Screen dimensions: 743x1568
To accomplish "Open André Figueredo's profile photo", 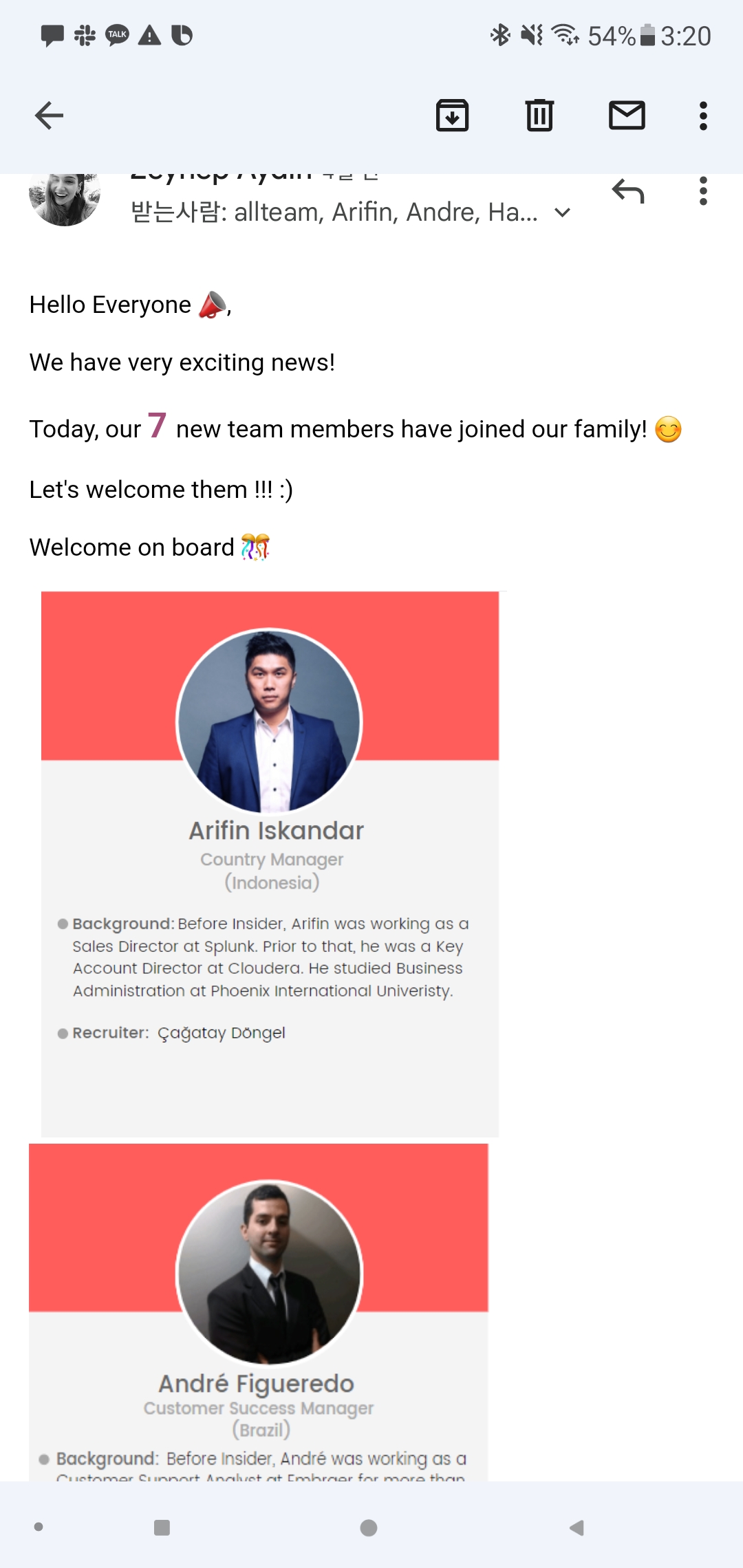I will click(x=270, y=1272).
